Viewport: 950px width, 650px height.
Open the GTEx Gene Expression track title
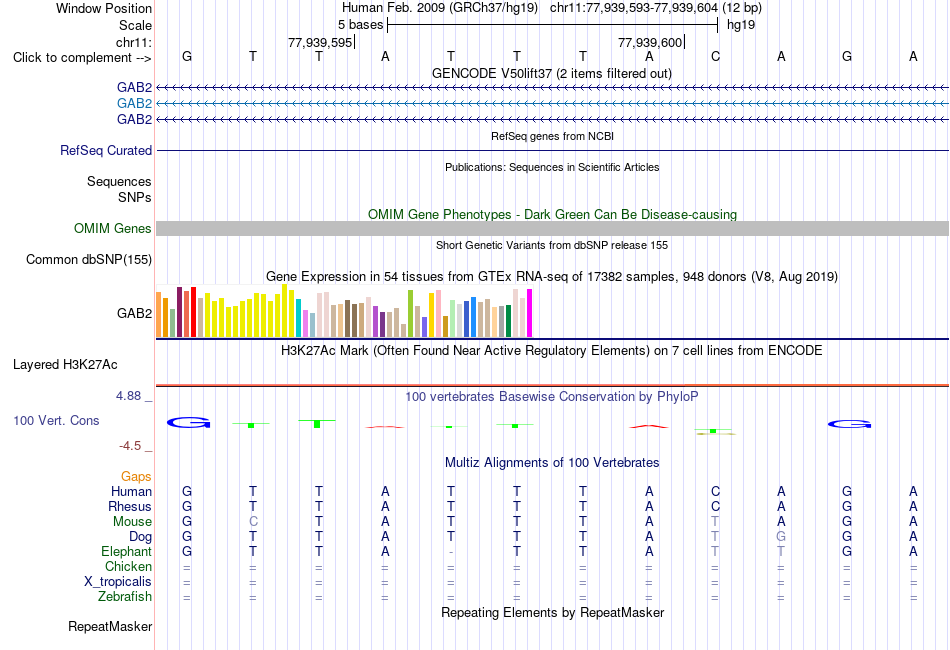click(x=552, y=277)
